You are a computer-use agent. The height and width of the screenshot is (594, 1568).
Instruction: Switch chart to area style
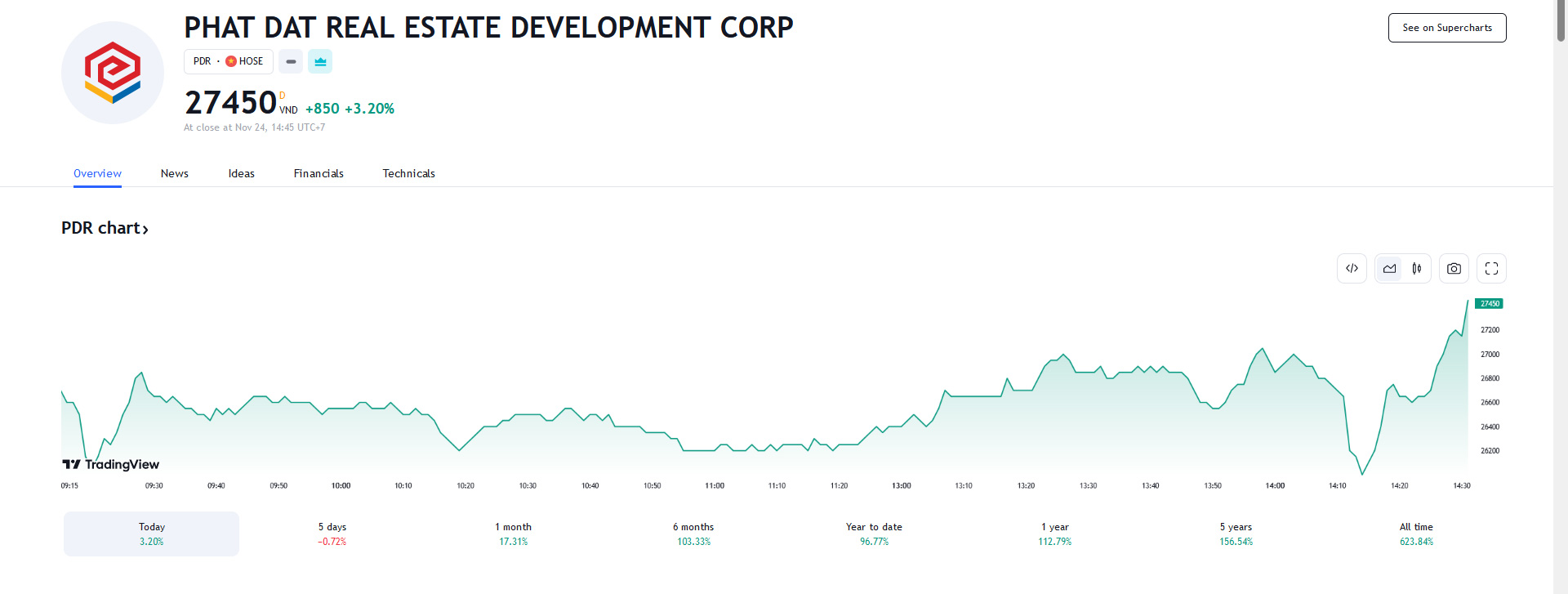[x=1389, y=269]
